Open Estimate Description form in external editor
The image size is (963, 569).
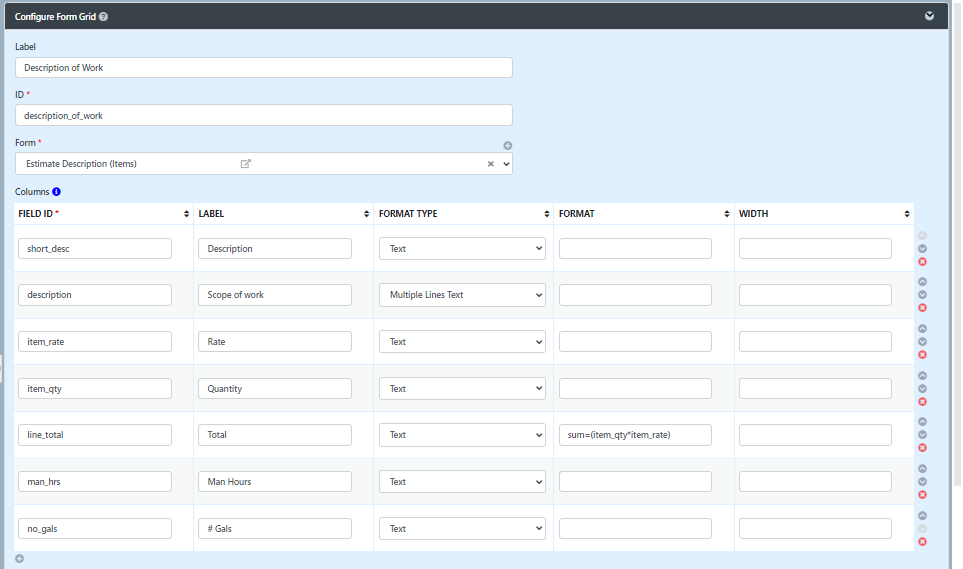(x=246, y=163)
